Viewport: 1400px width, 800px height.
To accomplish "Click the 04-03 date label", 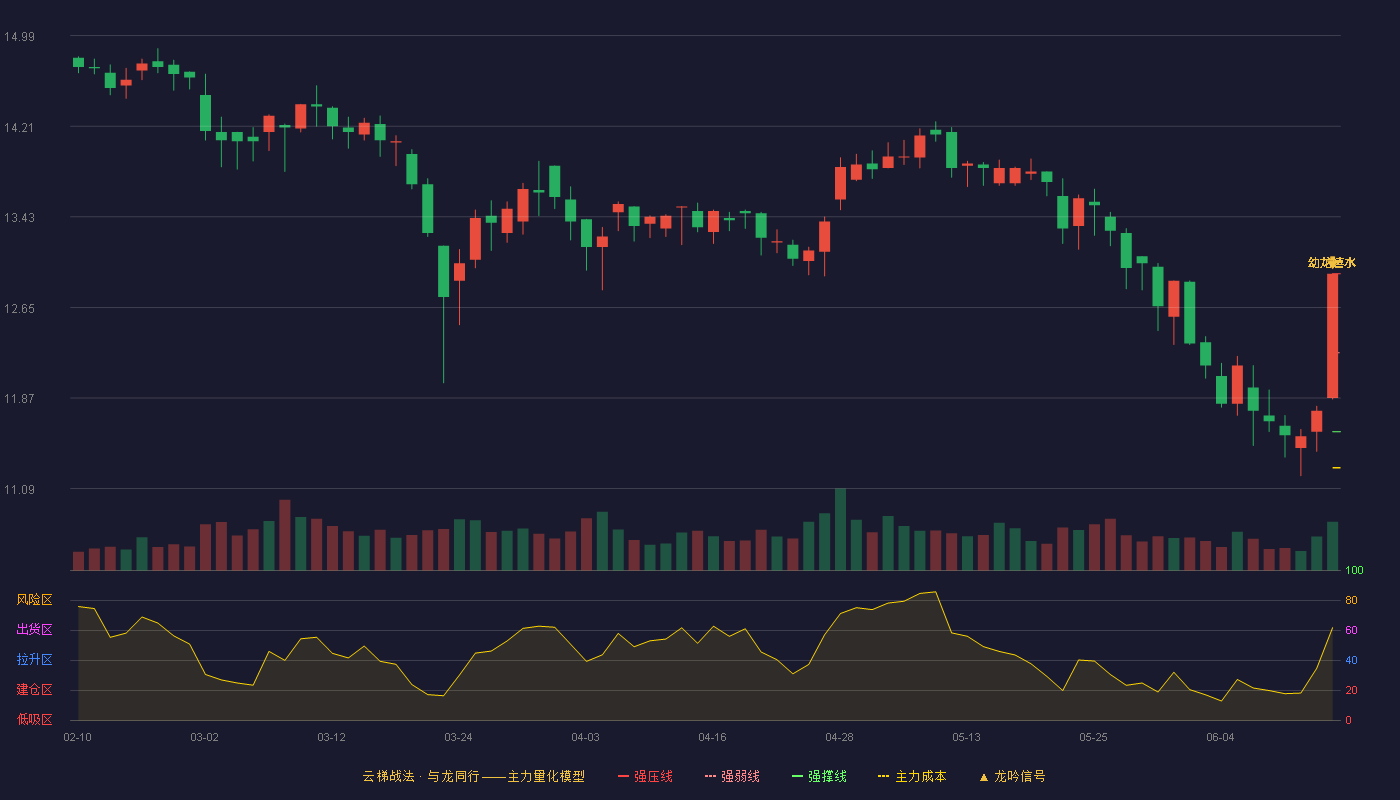I will click(x=585, y=737).
